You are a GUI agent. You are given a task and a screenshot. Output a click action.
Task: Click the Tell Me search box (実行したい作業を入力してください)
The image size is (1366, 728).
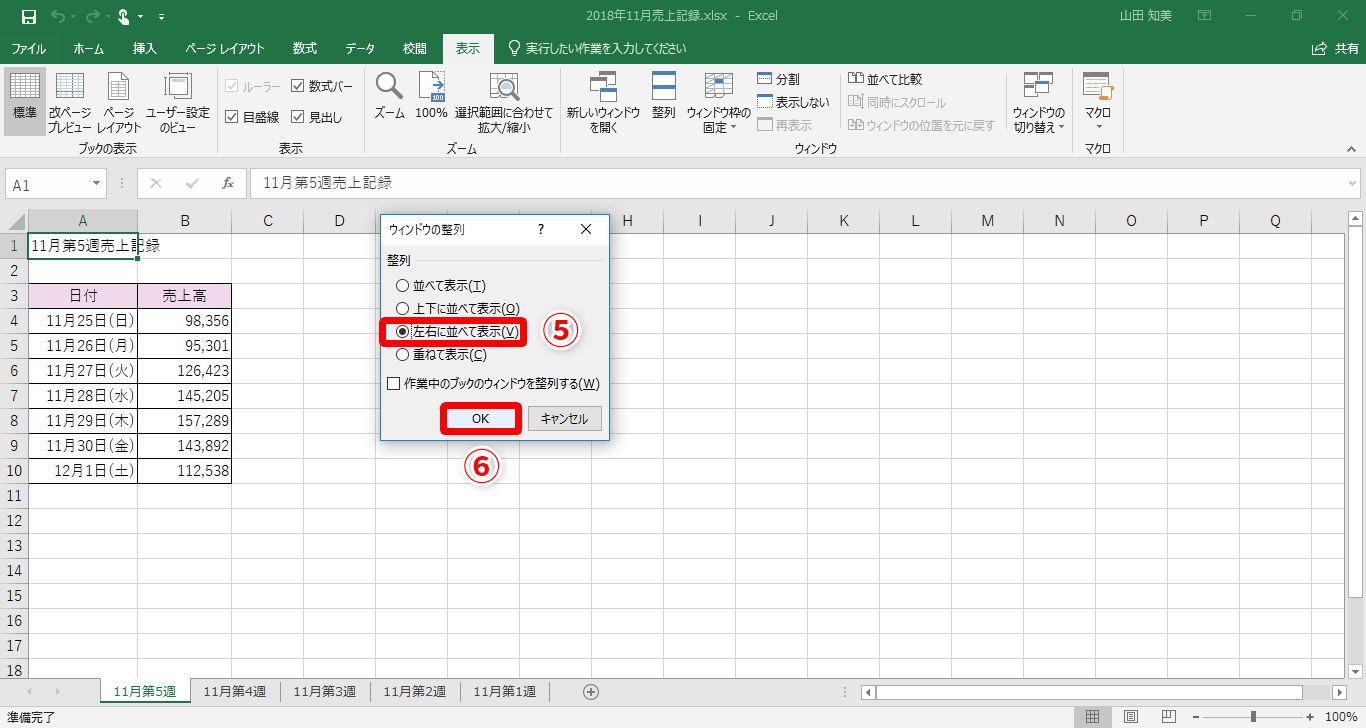coord(597,48)
